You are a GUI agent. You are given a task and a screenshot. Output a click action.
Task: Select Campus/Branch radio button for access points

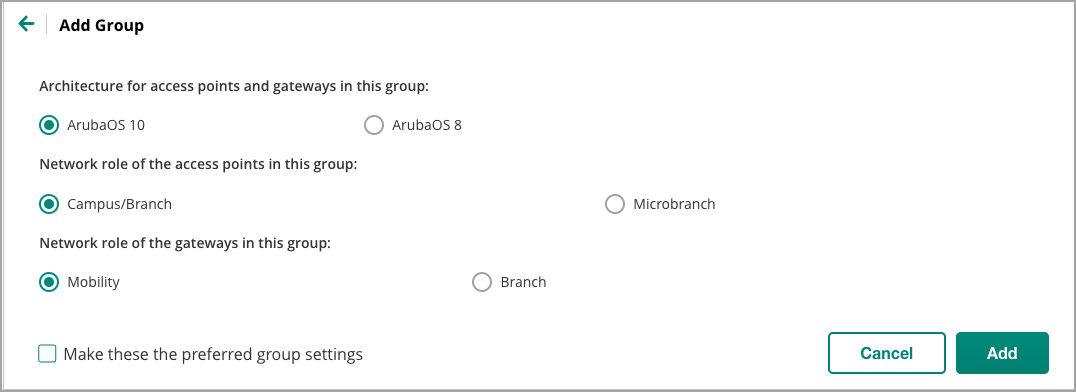click(49, 204)
